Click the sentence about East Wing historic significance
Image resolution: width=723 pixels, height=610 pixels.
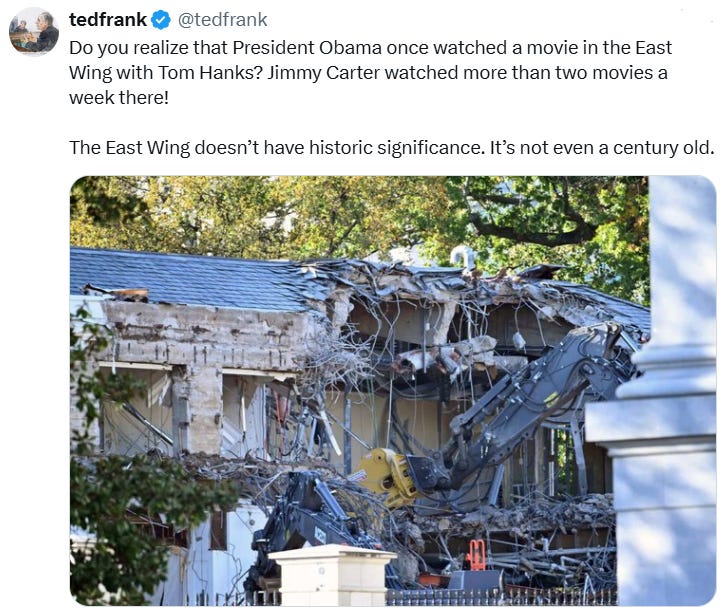click(391, 148)
